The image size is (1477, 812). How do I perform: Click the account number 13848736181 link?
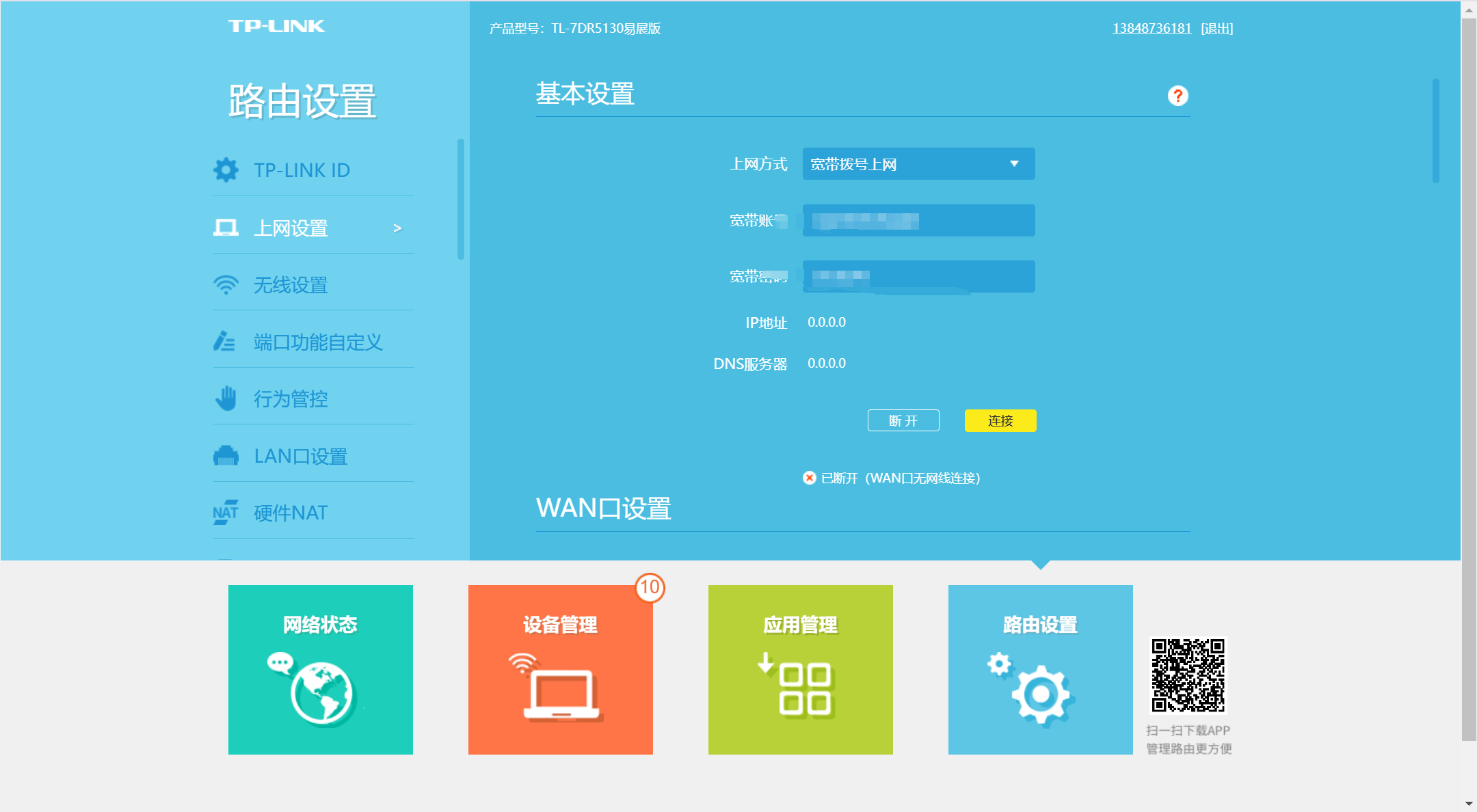click(1152, 29)
